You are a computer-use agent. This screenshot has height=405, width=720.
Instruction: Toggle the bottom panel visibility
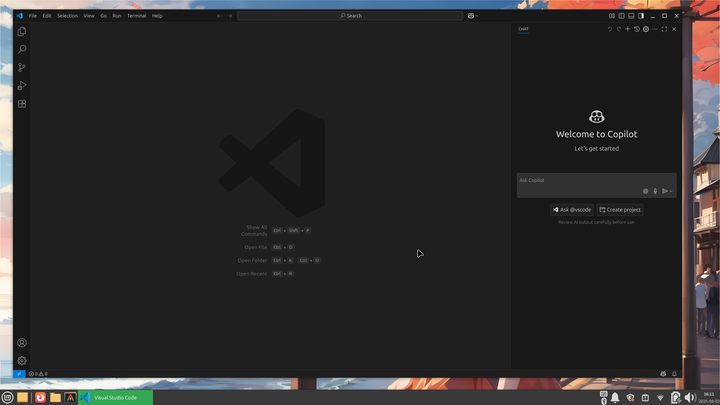(x=631, y=16)
